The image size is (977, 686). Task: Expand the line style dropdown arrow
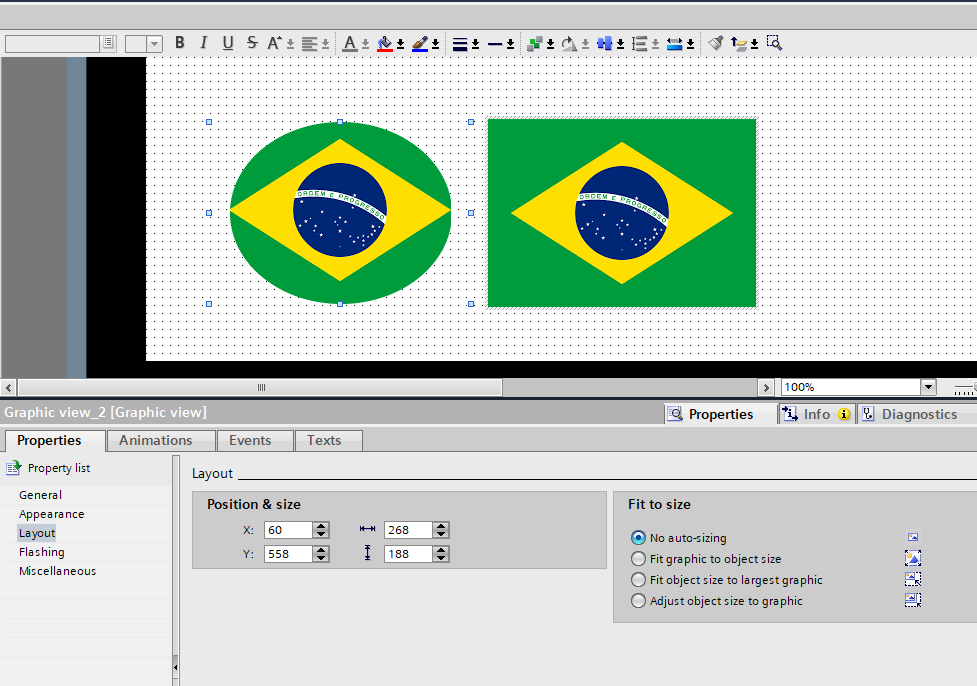[510, 44]
